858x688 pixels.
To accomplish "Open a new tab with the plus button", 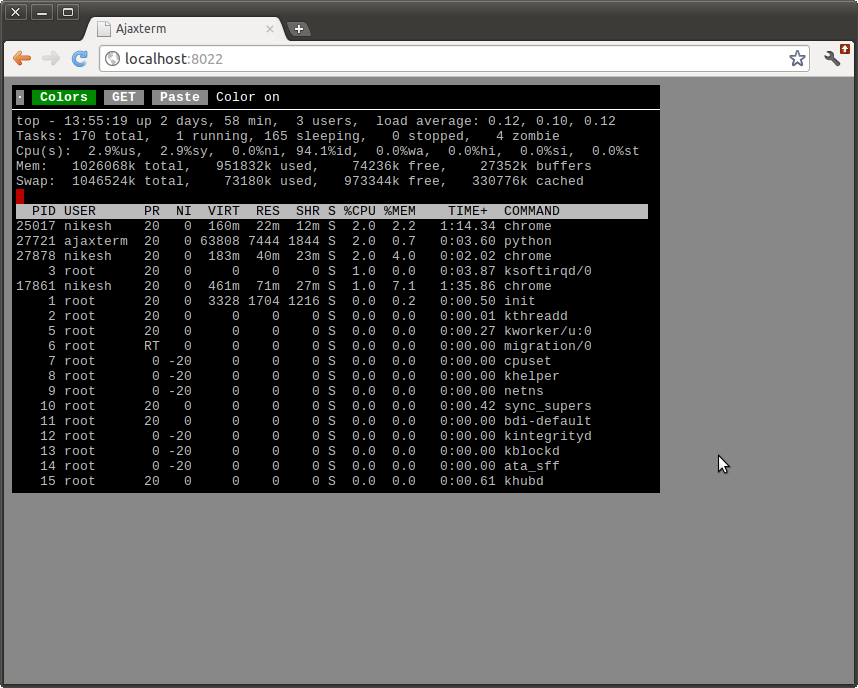I will click(298, 29).
